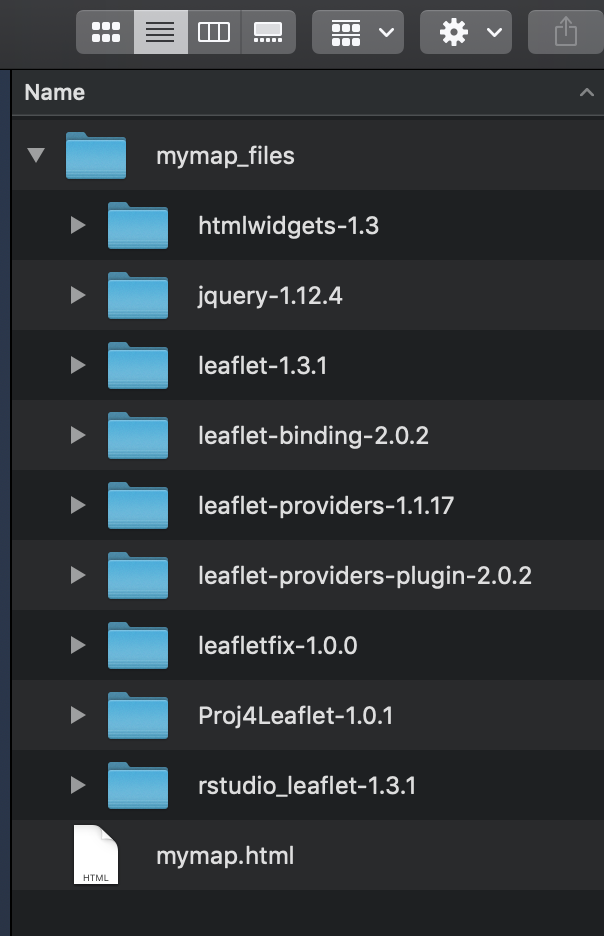
Task: Select the Proj4Leaflet-1.0.1 folder icon
Action: (x=138, y=715)
